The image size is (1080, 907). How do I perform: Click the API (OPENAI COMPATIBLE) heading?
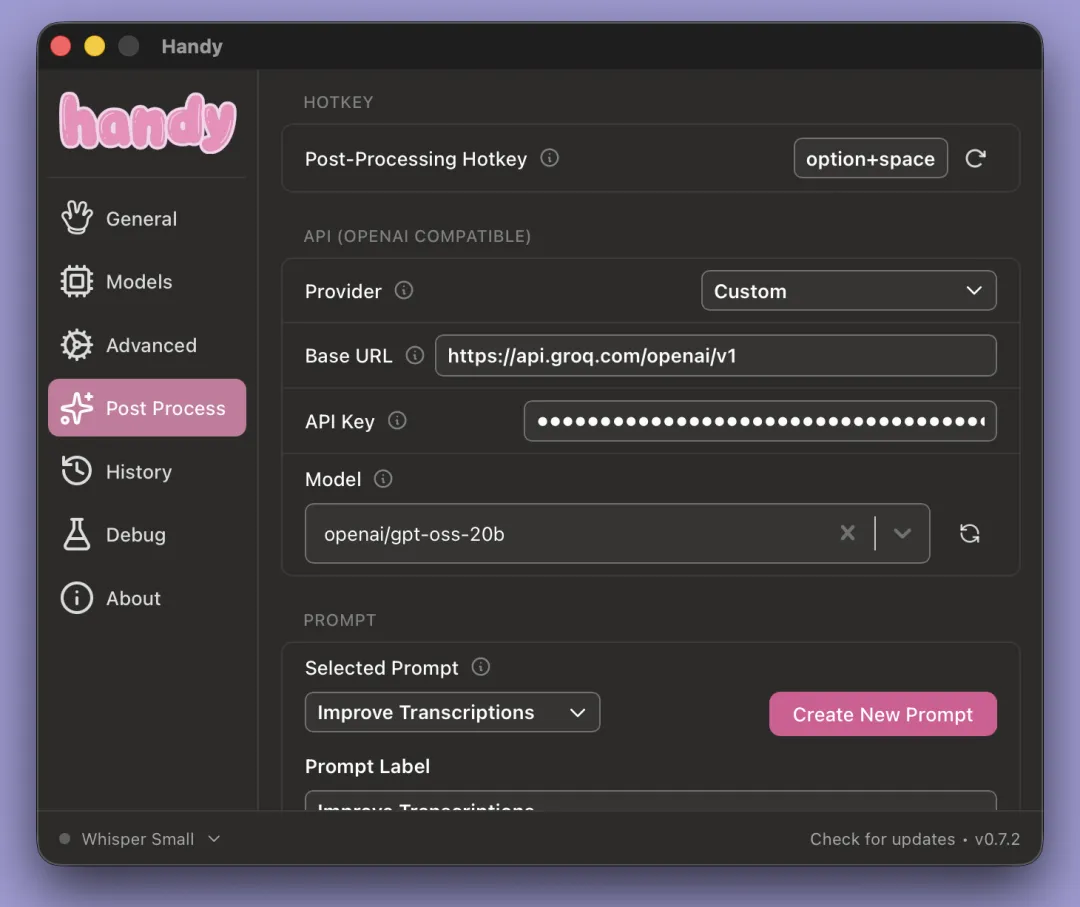pos(417,236)
